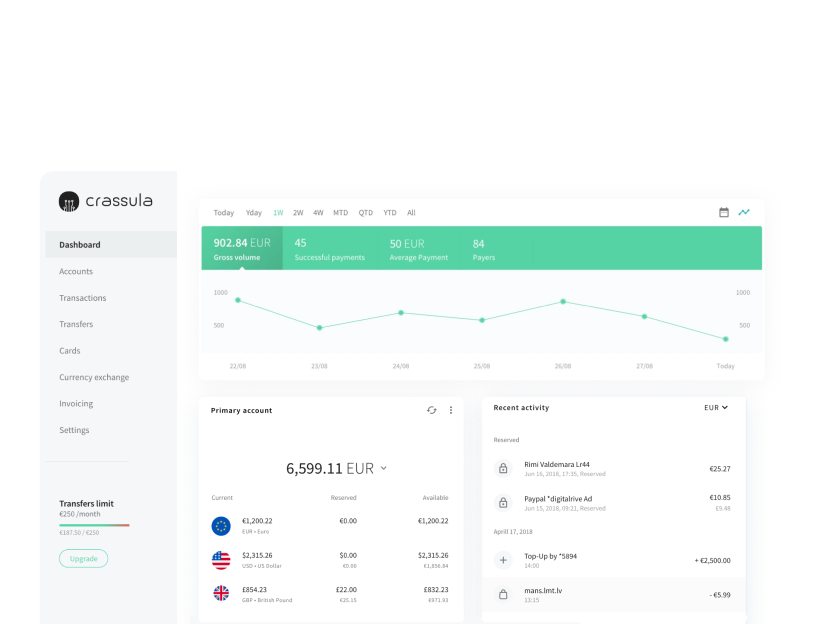Open the calendar date picker icon
Viewport: 832px width, 624px height.
click(724, 213)
